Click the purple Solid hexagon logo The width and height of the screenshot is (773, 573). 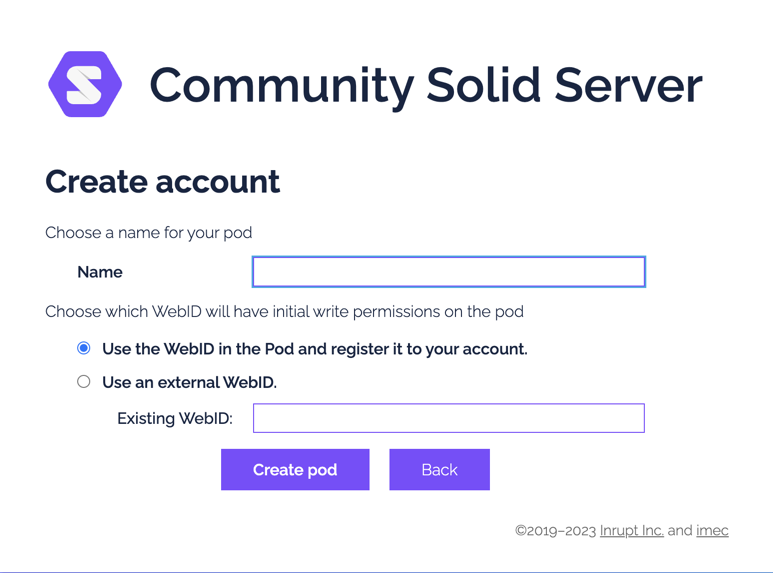pos(85,84)
